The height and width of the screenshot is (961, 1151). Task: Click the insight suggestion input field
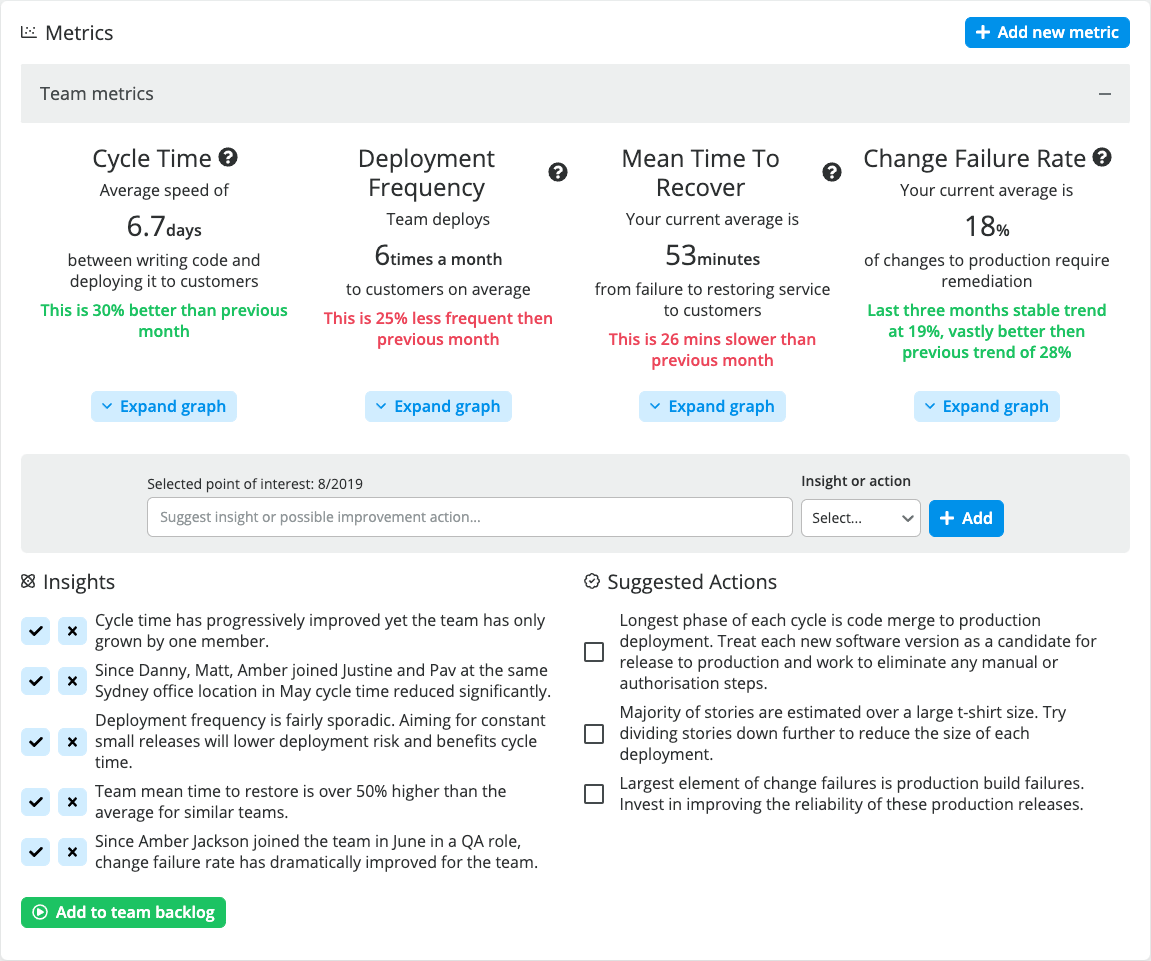[x=469, y=517]
